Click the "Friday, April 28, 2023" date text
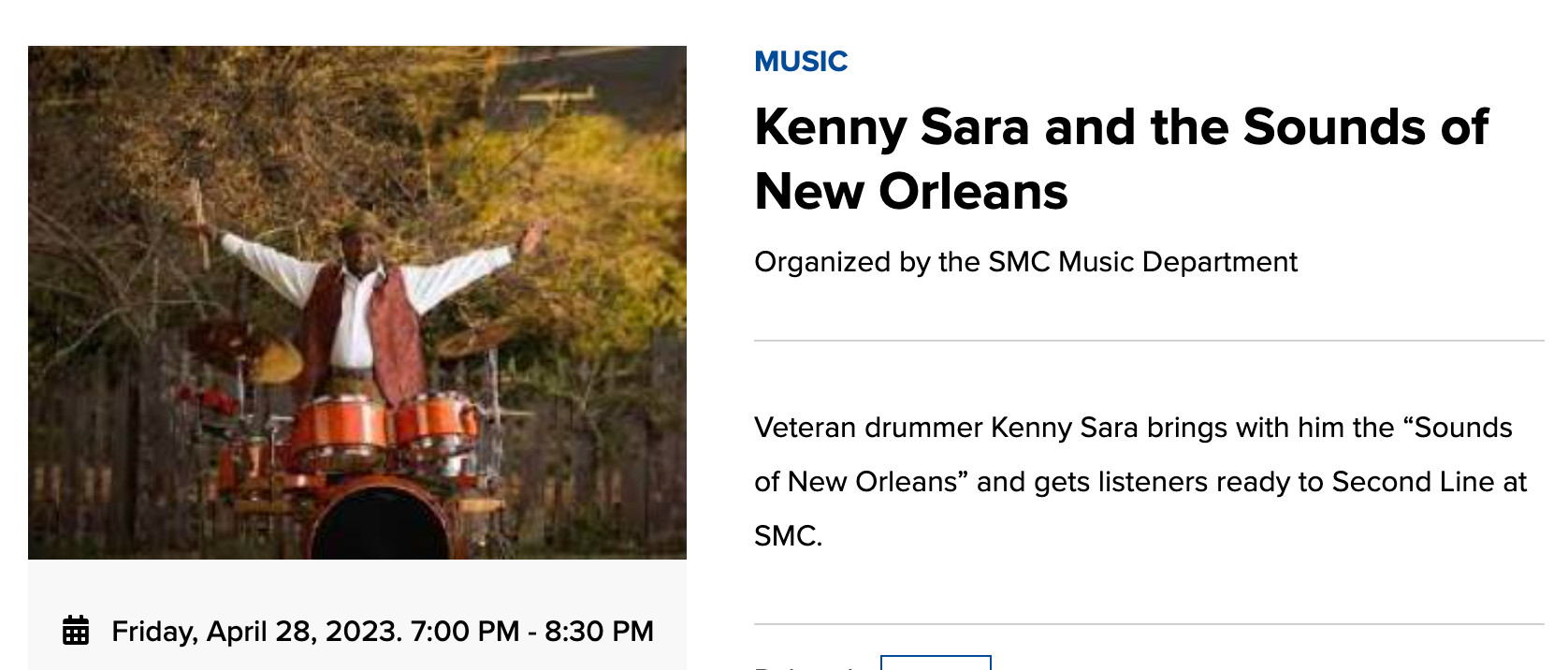This screenshot has height=670, width=1568. tap(256, 632)
